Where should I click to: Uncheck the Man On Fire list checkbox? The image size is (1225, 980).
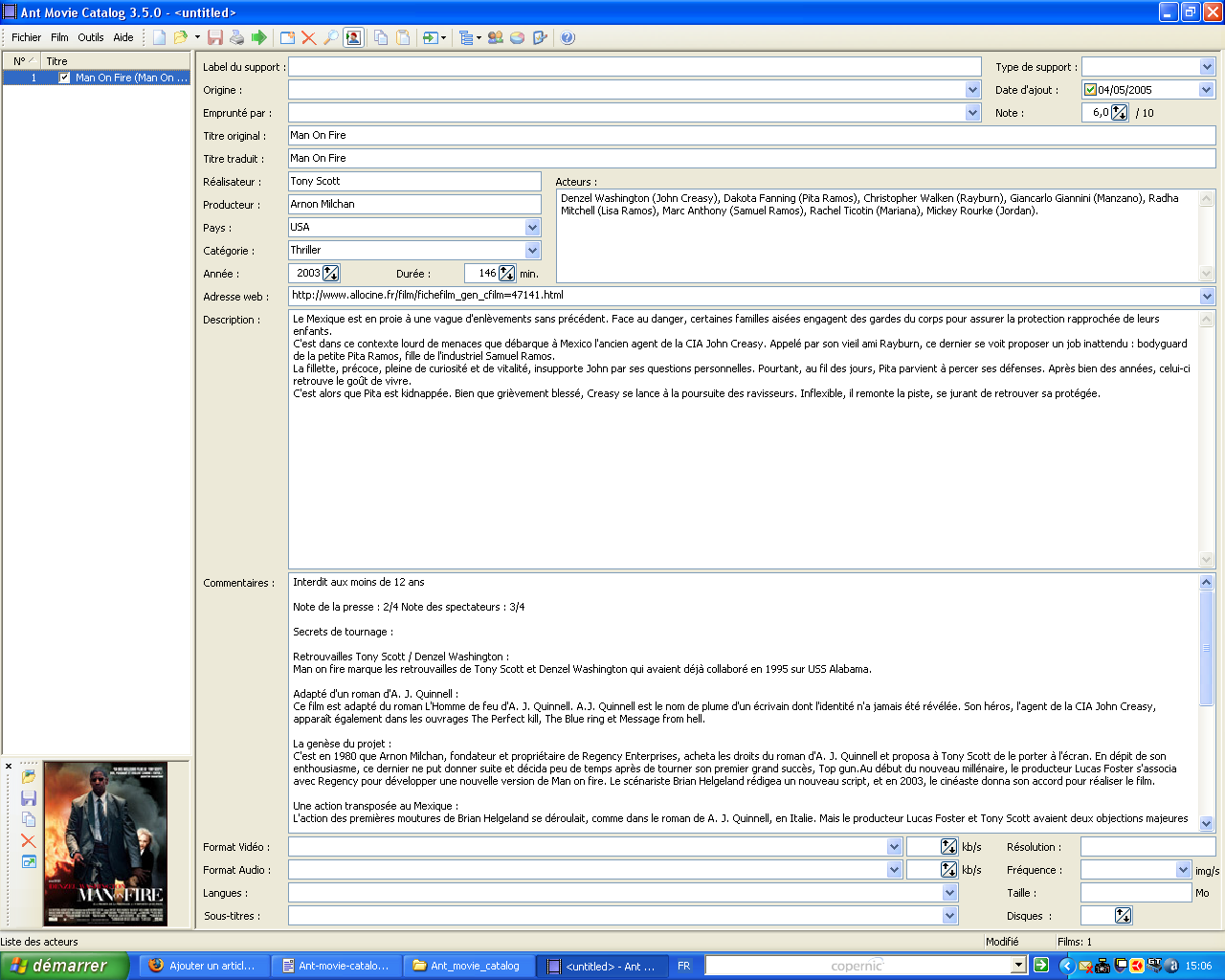(64, 78)
